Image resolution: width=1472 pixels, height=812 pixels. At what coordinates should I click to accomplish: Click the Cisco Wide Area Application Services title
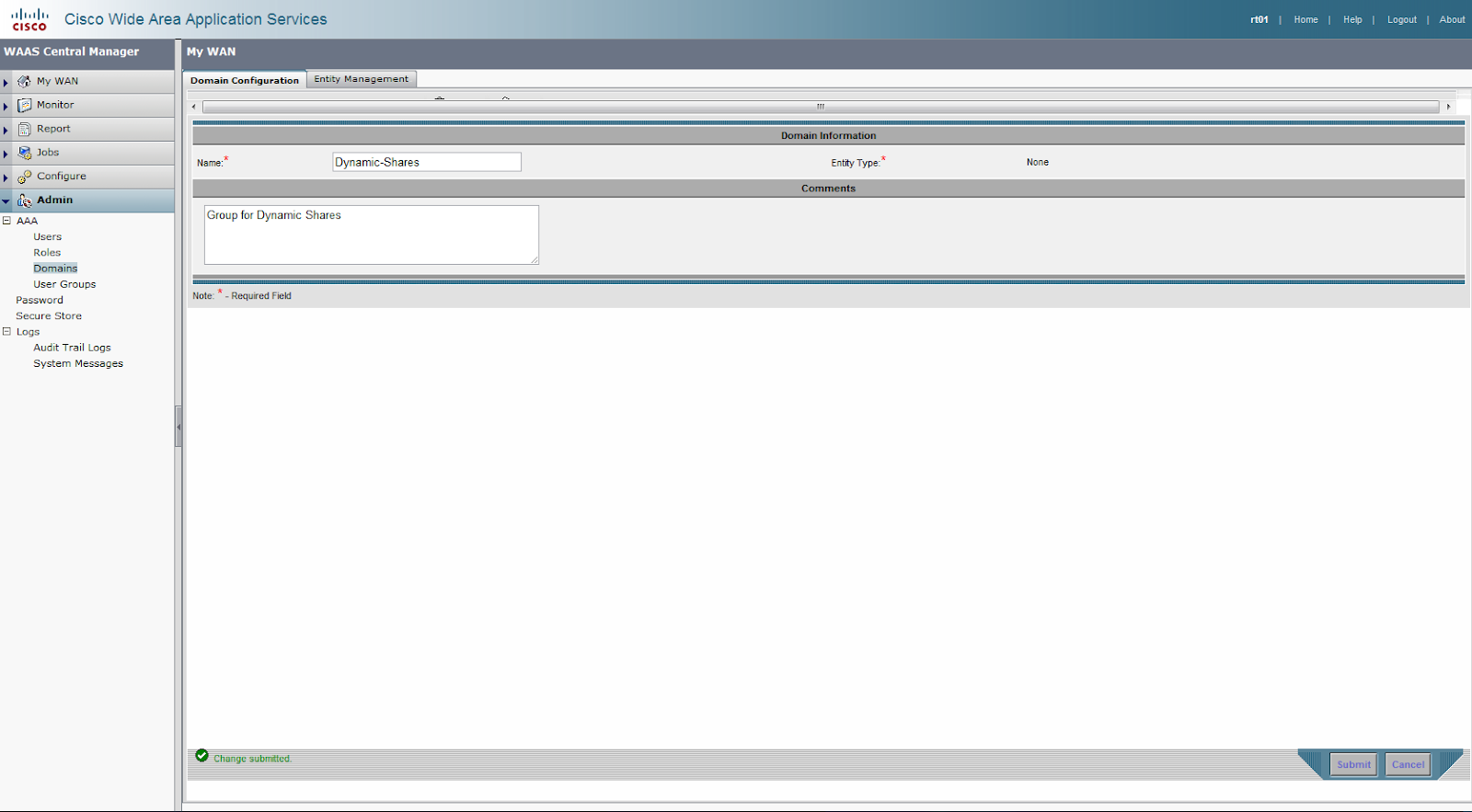click(x=196, y=19)
